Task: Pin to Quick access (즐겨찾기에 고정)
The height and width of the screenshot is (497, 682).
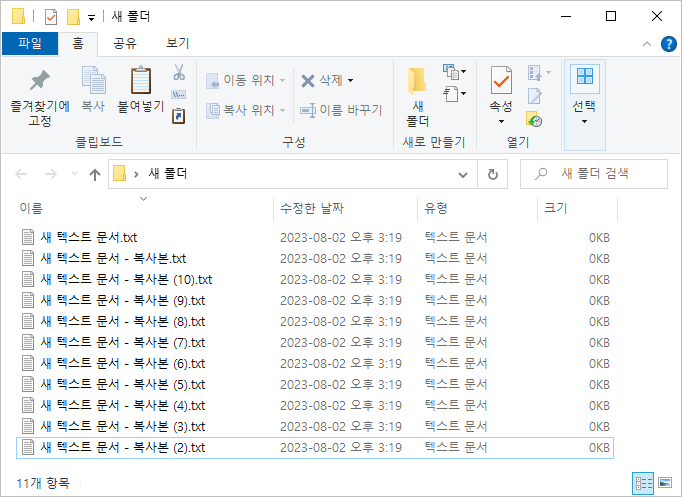Action: tap(40, 97)
